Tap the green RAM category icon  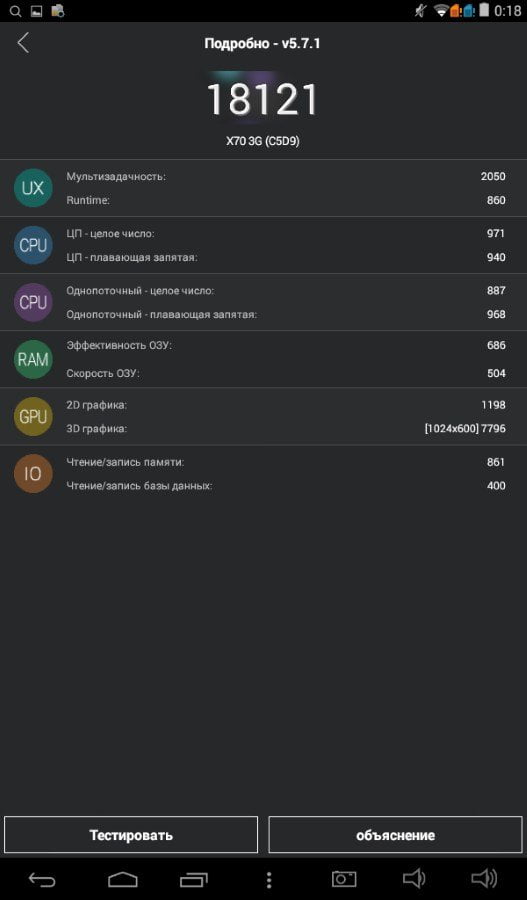pos(33,359)
